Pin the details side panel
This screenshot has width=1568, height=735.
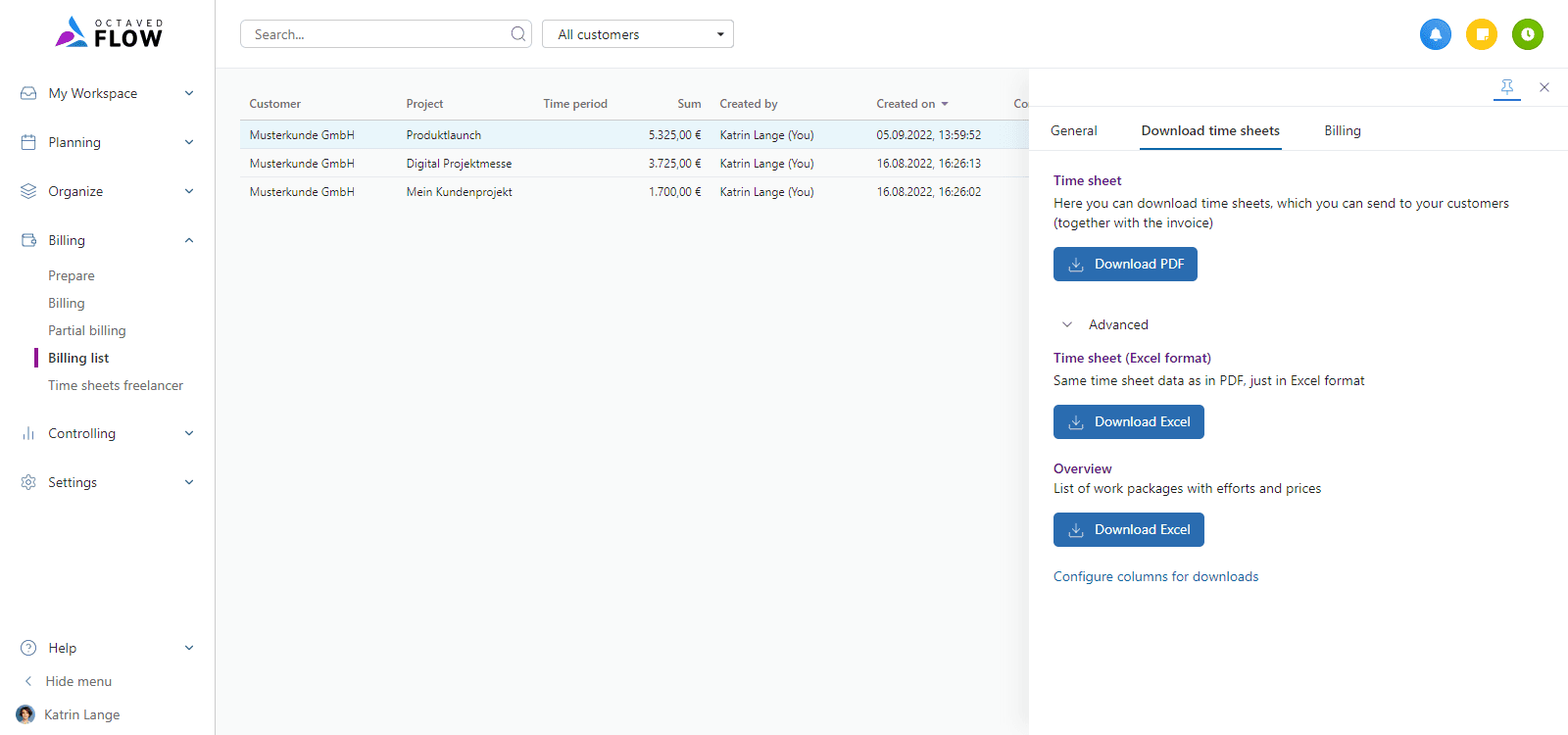pyautogui.click(x=1506, y=87)
